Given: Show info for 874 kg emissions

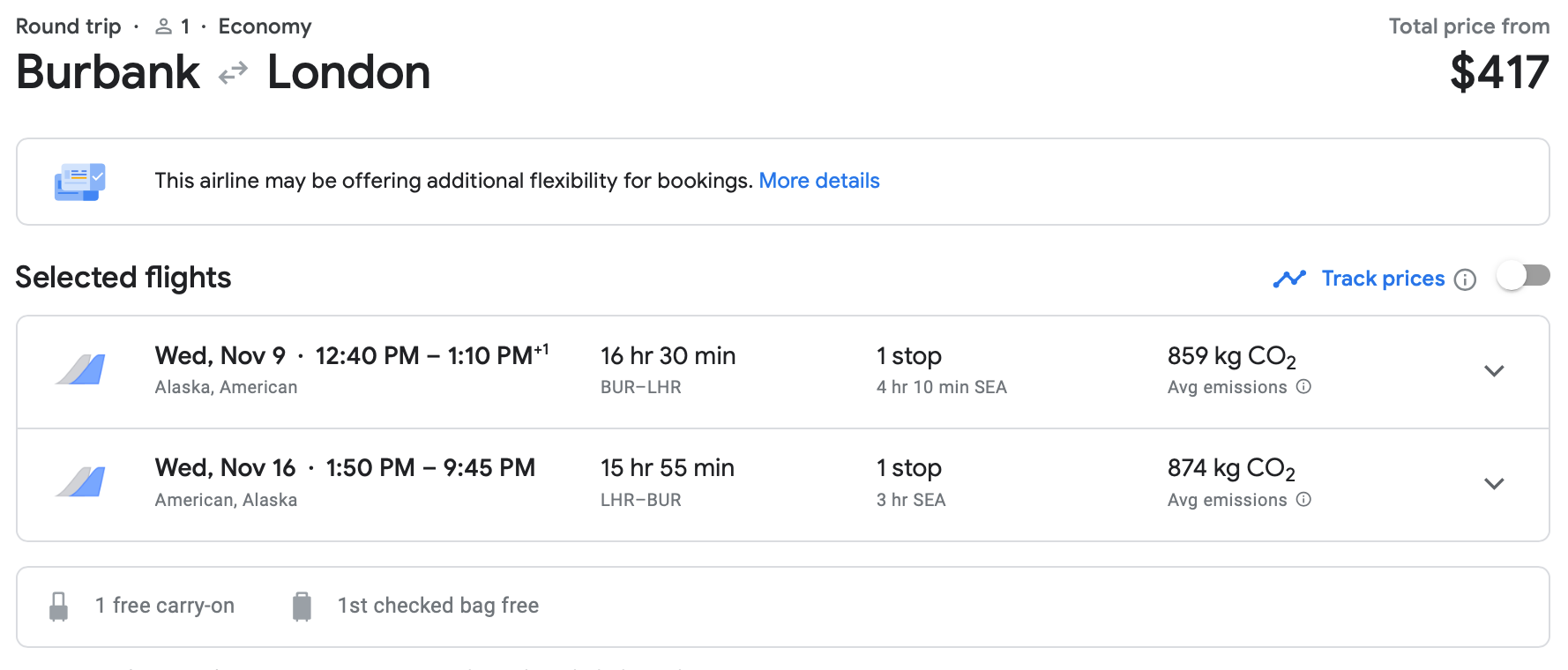Looking at the screenshot, I should pyautogui.click(x=1304, y=500).
